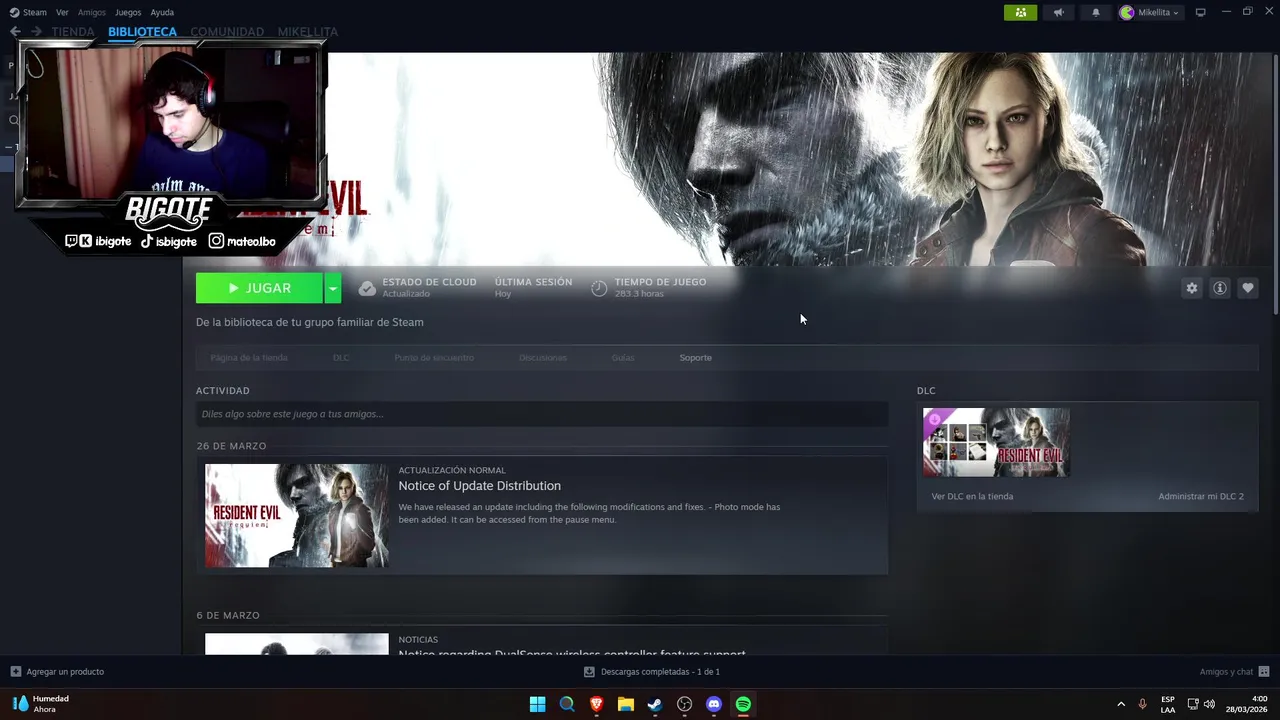Viewport: 1280px width, 720px height.
Task: Open the Ver menu
Action: 62,12
